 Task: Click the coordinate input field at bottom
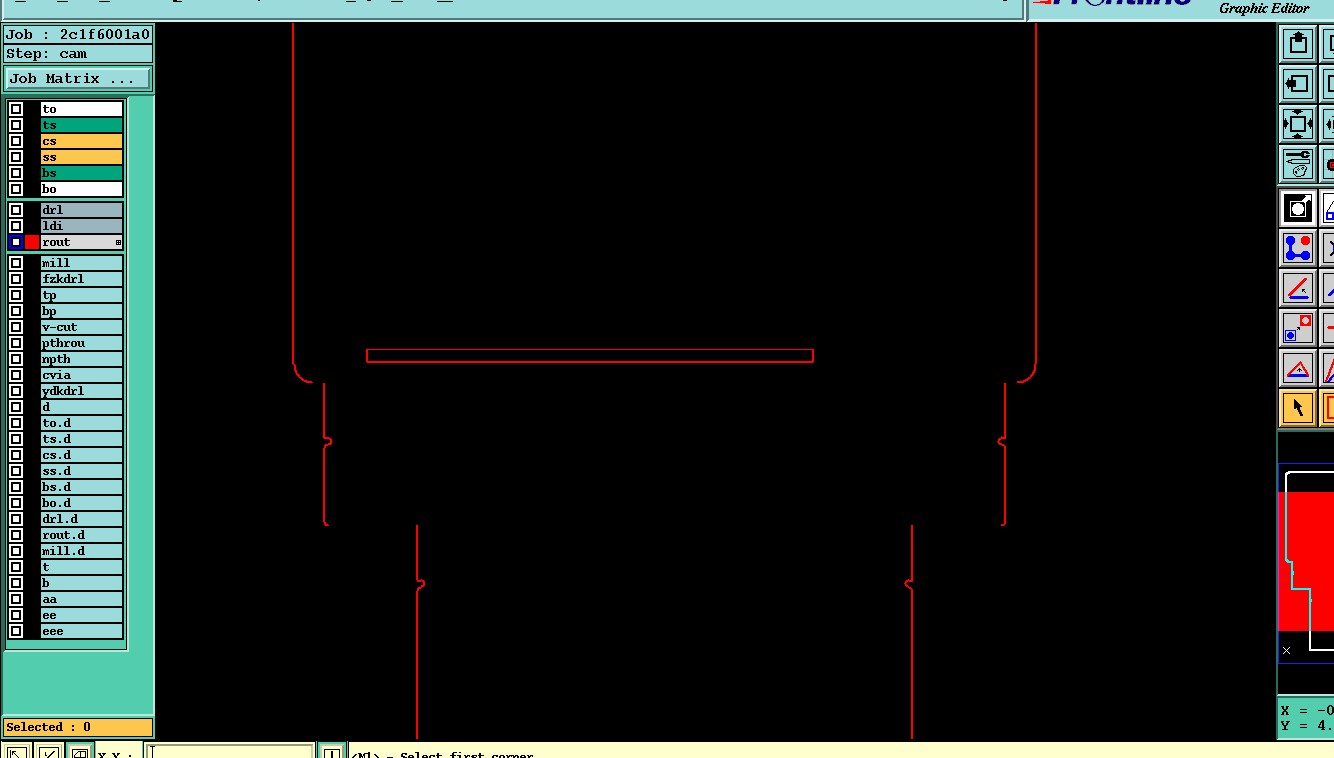[231, 751]
